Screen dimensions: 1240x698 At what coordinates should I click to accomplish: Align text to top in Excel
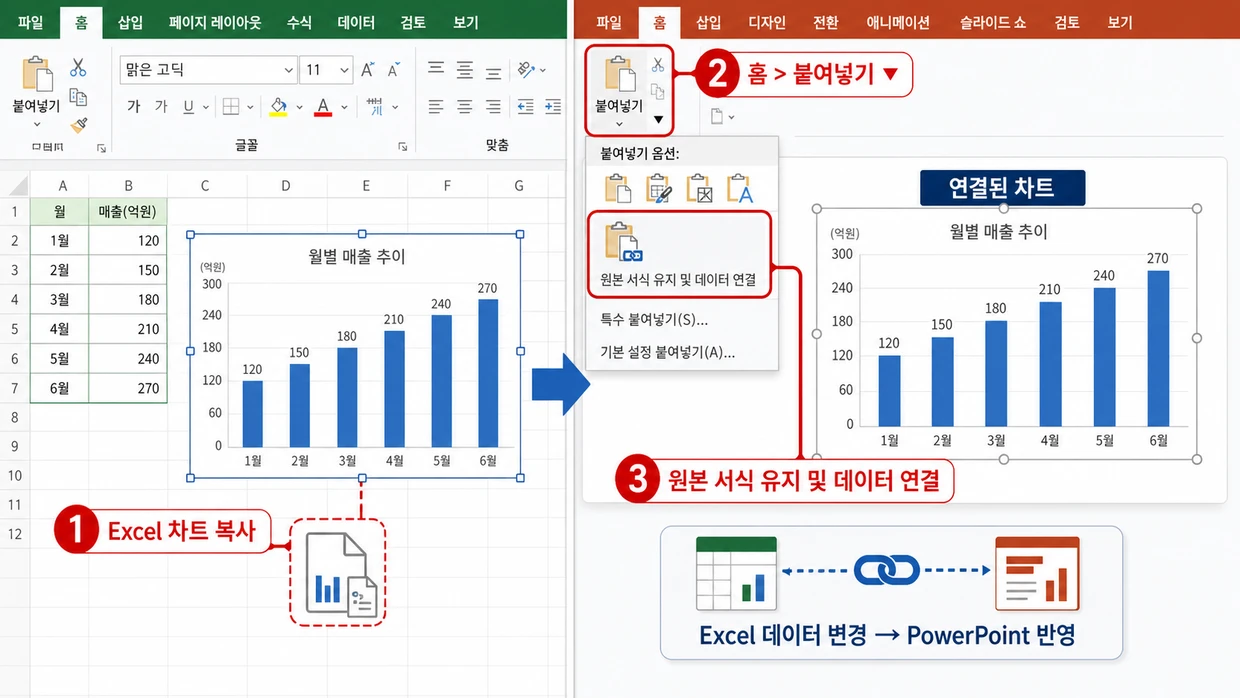coord(436,69)
